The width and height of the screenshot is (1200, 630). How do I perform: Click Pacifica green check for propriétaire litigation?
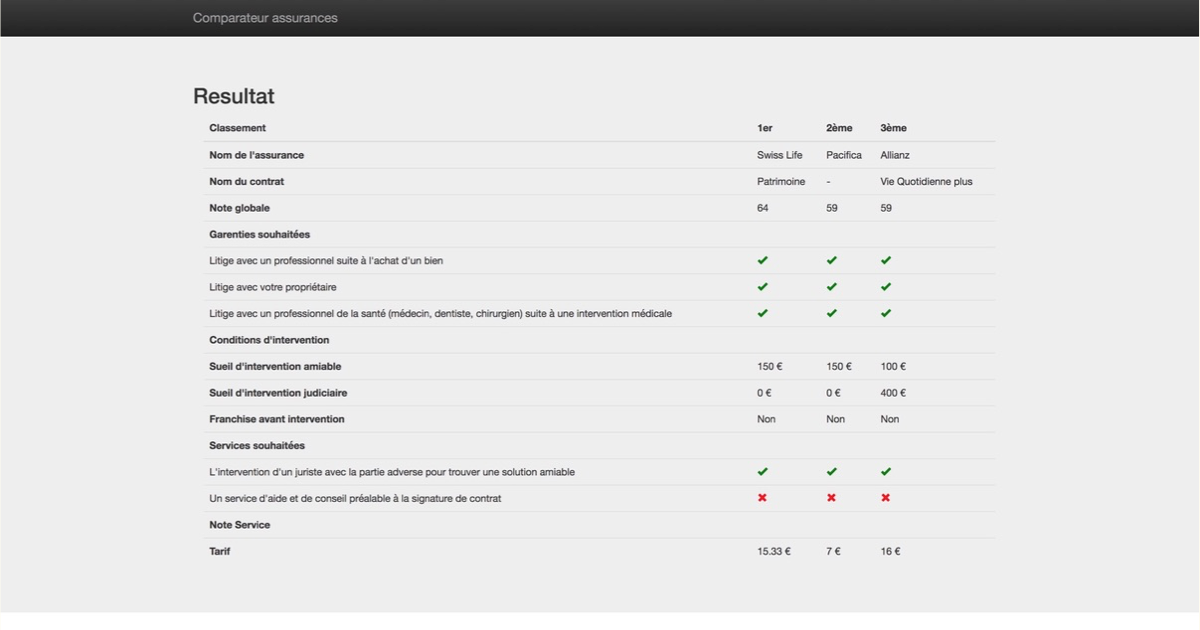[x=832, y=287]
